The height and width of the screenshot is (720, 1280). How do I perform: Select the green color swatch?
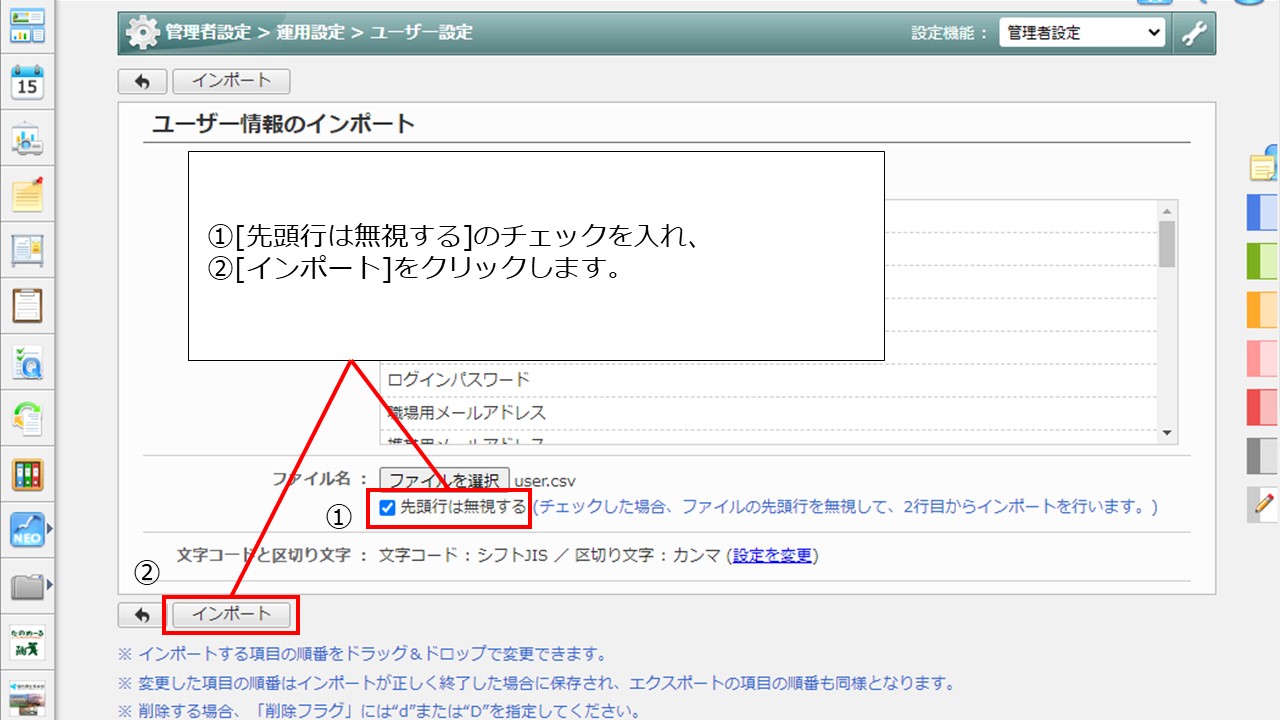click(x=1263, y=261)
